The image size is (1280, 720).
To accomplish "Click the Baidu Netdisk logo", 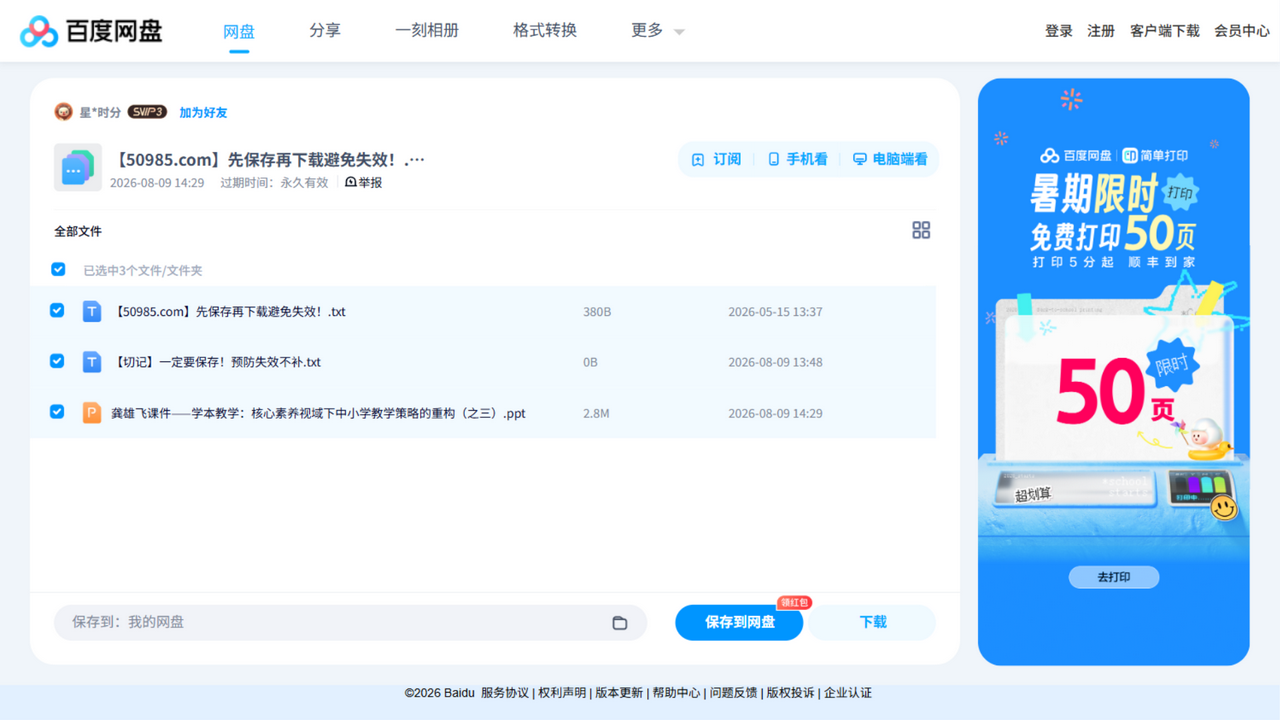I will tap(91, 31).
